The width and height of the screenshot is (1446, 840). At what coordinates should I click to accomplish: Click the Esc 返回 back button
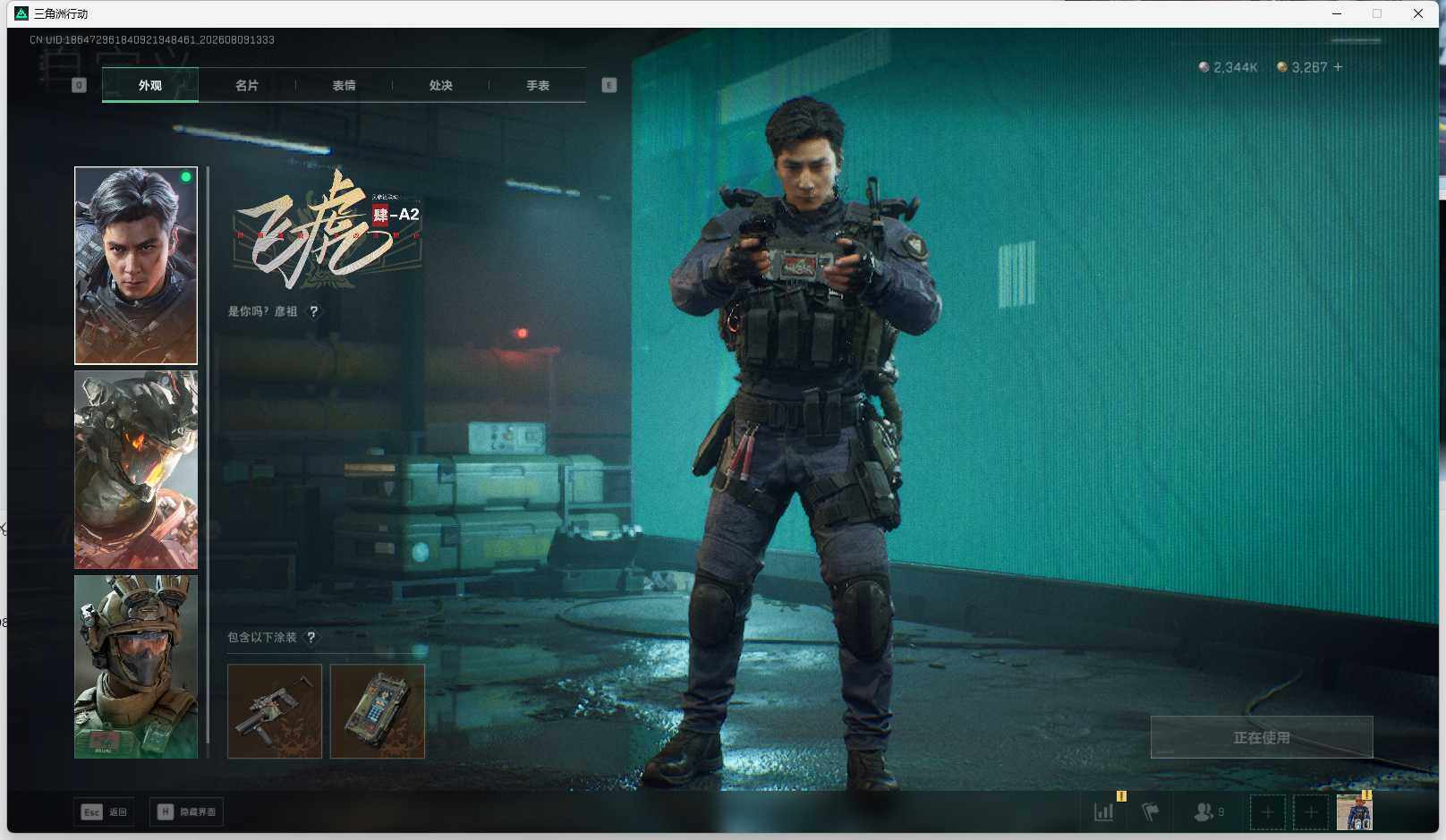105,812
